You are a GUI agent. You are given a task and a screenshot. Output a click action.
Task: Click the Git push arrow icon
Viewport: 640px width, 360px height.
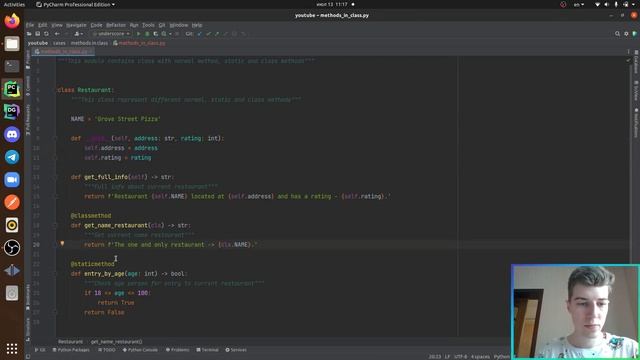pyautogui.click(x=217, y=34)
